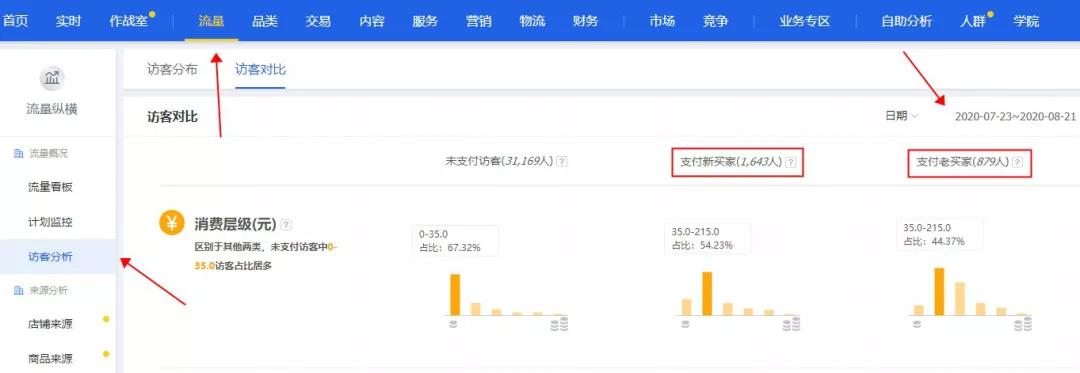
Task: Click the 占比: 54.23% tooltip text
Action: pyautogui.click(x=702, y=245)
